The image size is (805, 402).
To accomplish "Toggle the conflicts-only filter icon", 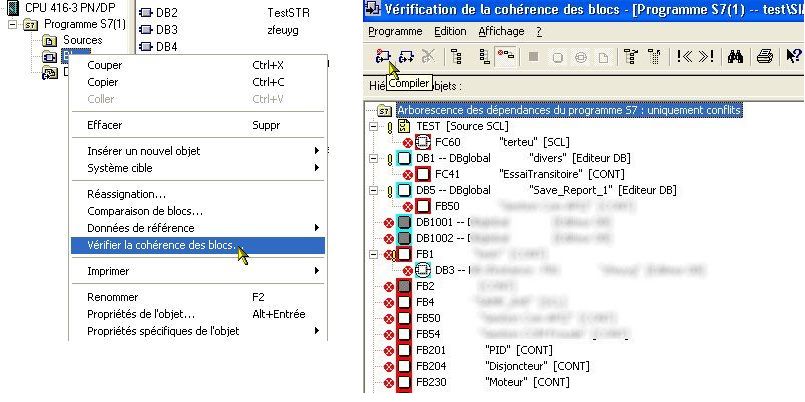I will [x=506, y=56].
